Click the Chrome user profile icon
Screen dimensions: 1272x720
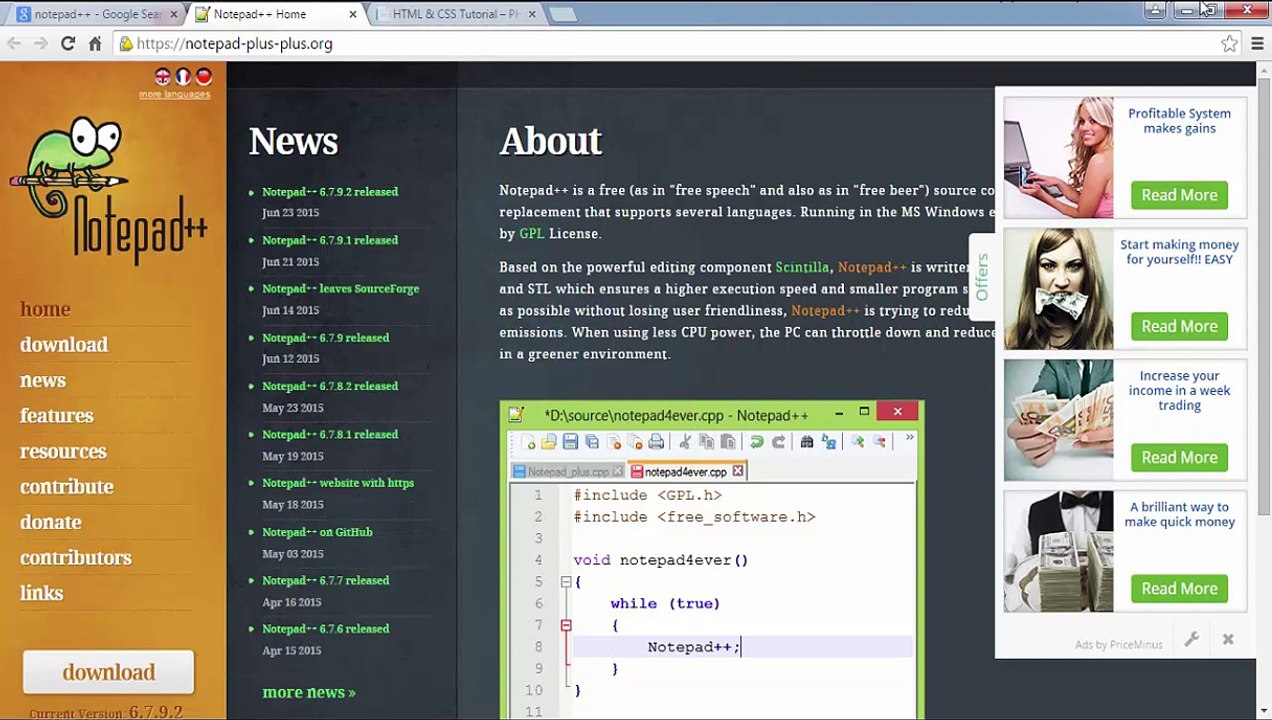coord(1155,11)
